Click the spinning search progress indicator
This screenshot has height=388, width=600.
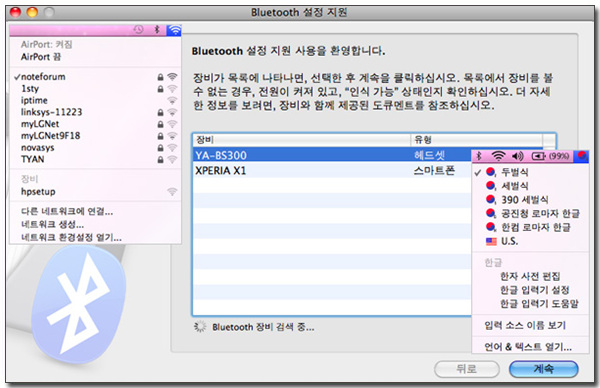(x=200, y=327)
